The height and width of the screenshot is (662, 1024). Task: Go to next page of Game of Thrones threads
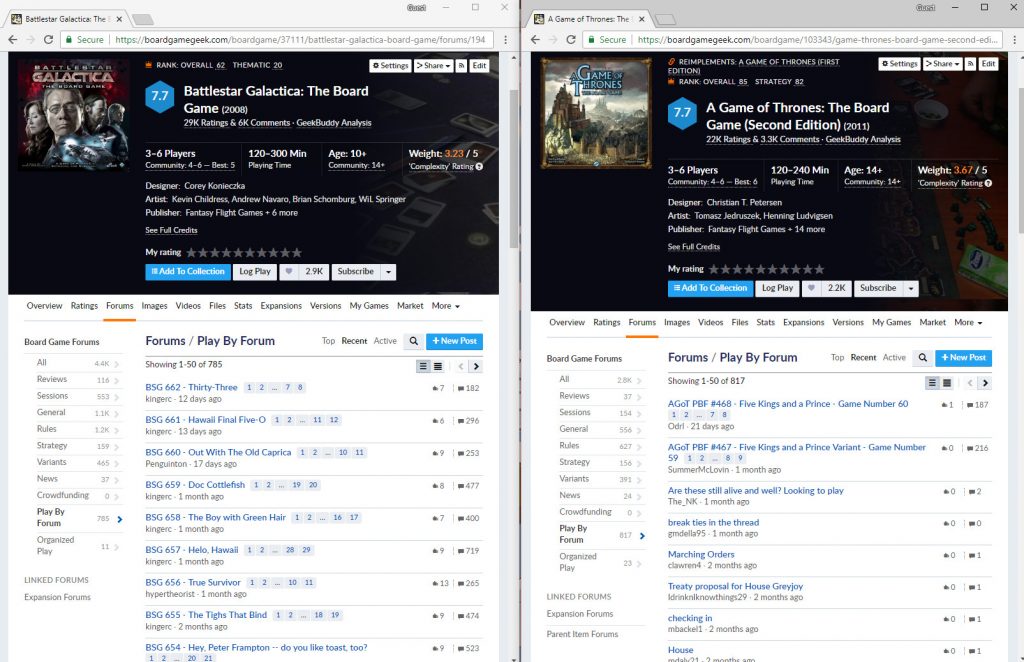(985, 383)
